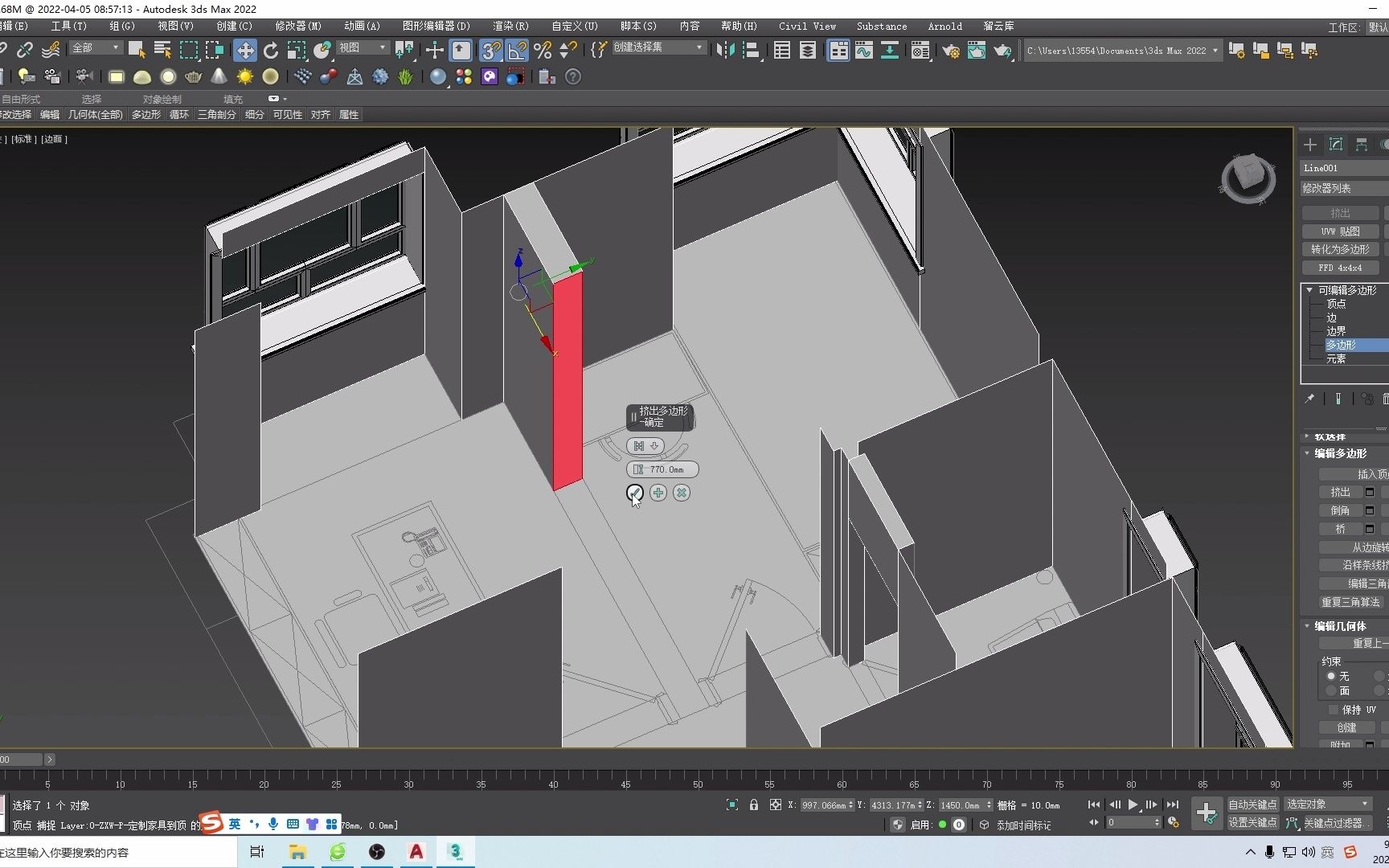The width and height of the screenshot is (1389, 868).
Task: Click the UVW 贴图 modifier in the stack
Action: tap(1339, 231)
